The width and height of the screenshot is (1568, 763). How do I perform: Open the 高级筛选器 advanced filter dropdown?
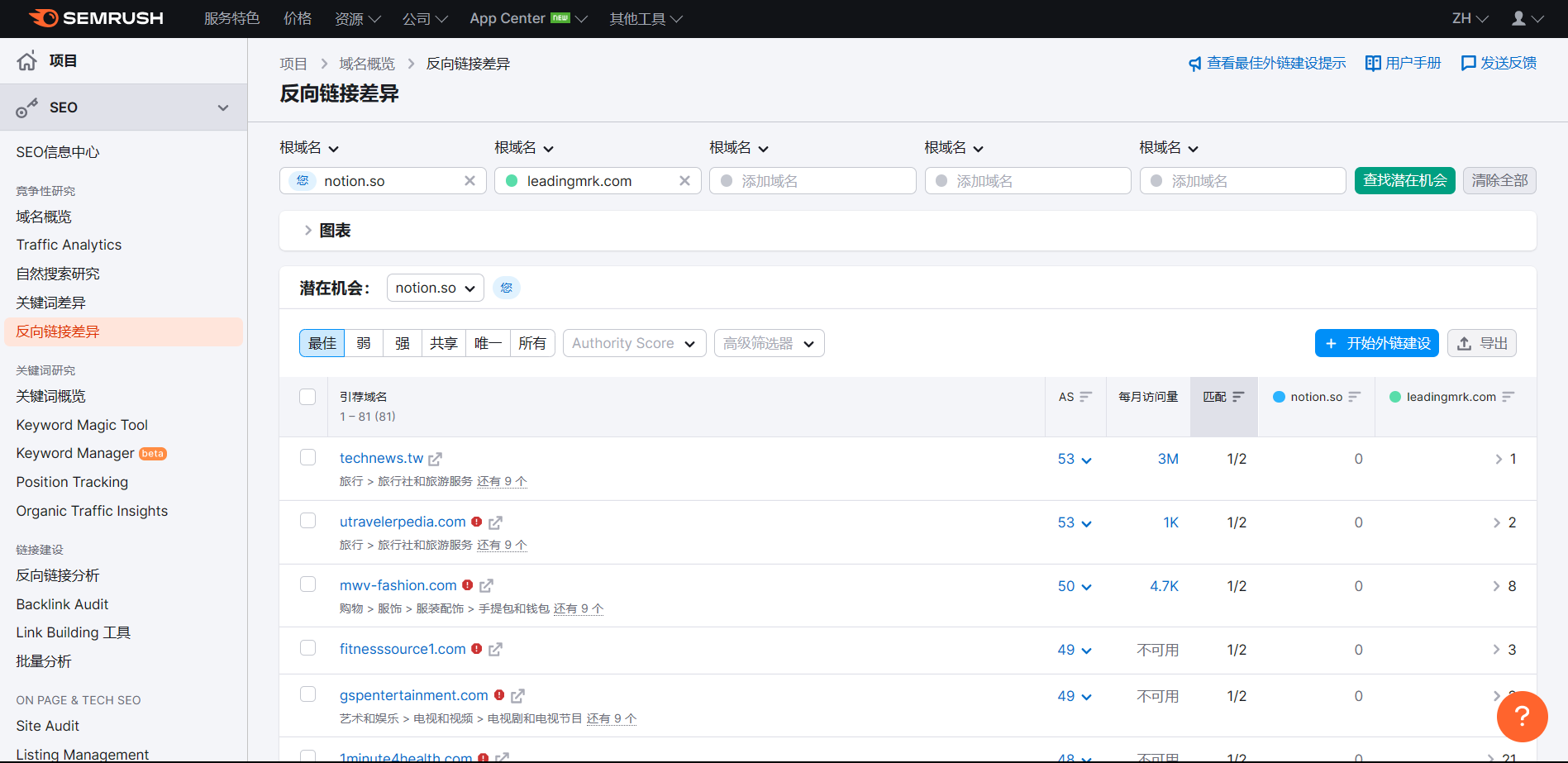769,343
